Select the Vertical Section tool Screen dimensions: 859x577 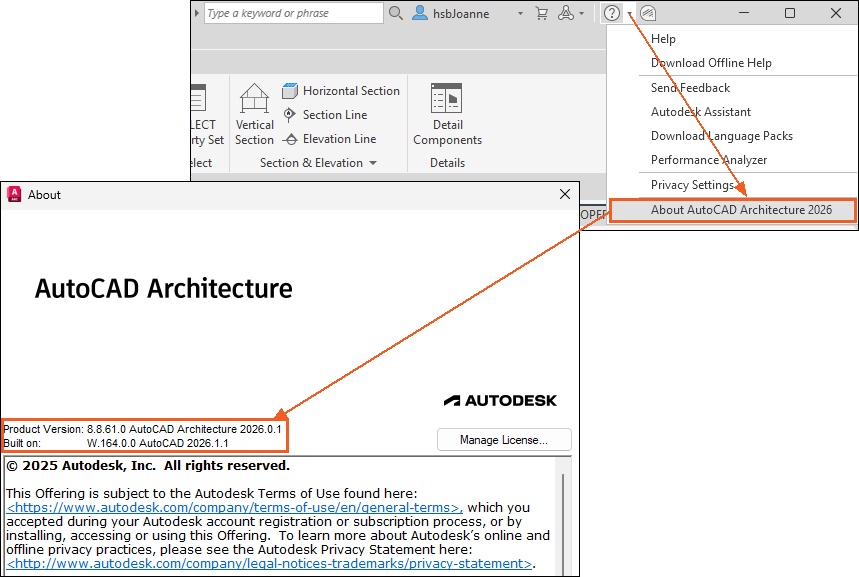click(254, 115)
